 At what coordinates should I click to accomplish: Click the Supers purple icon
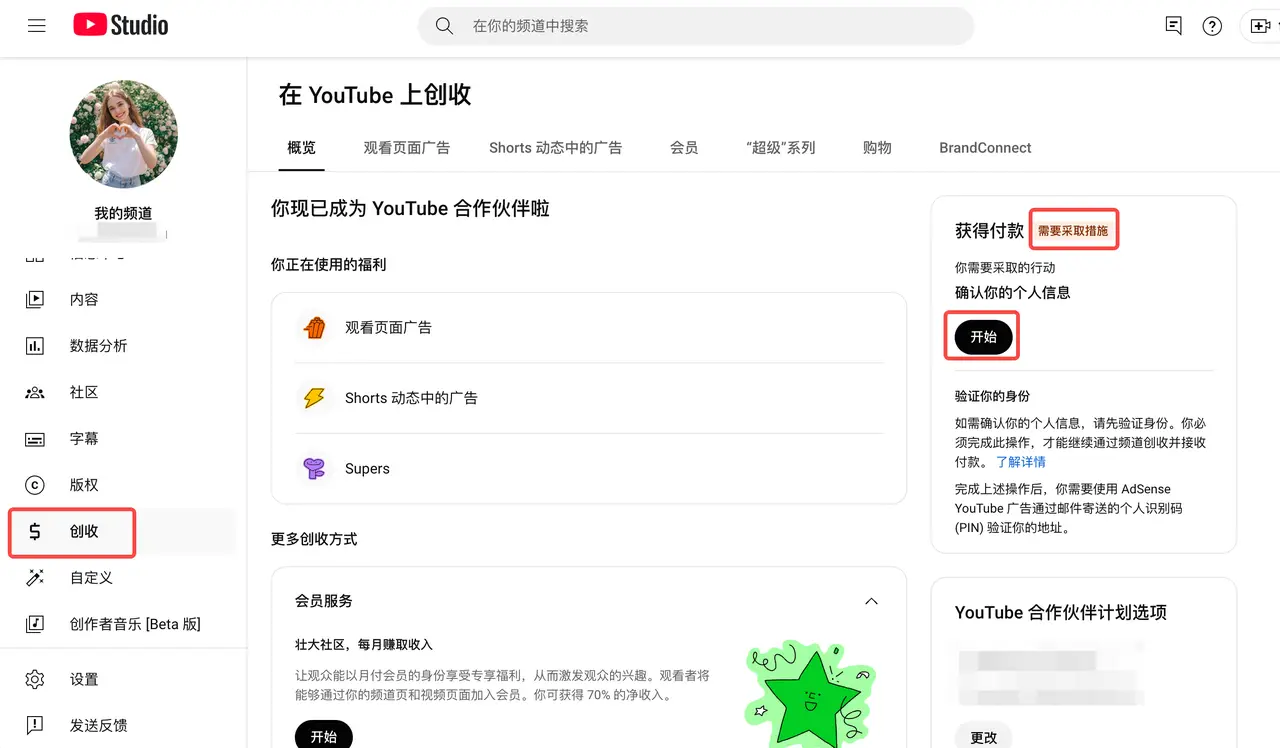click(x=315, y=468)
